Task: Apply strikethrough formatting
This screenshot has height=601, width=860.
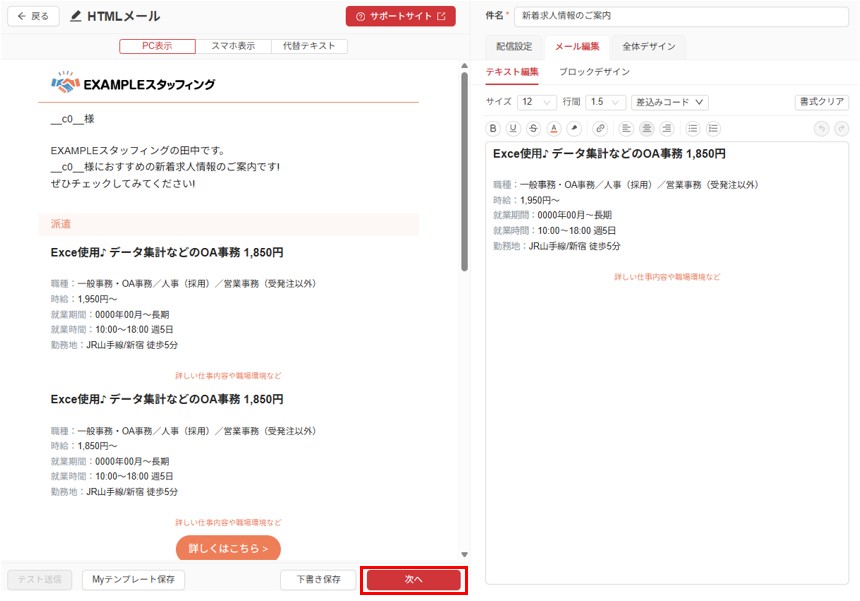Action: (x=533, y=128)
